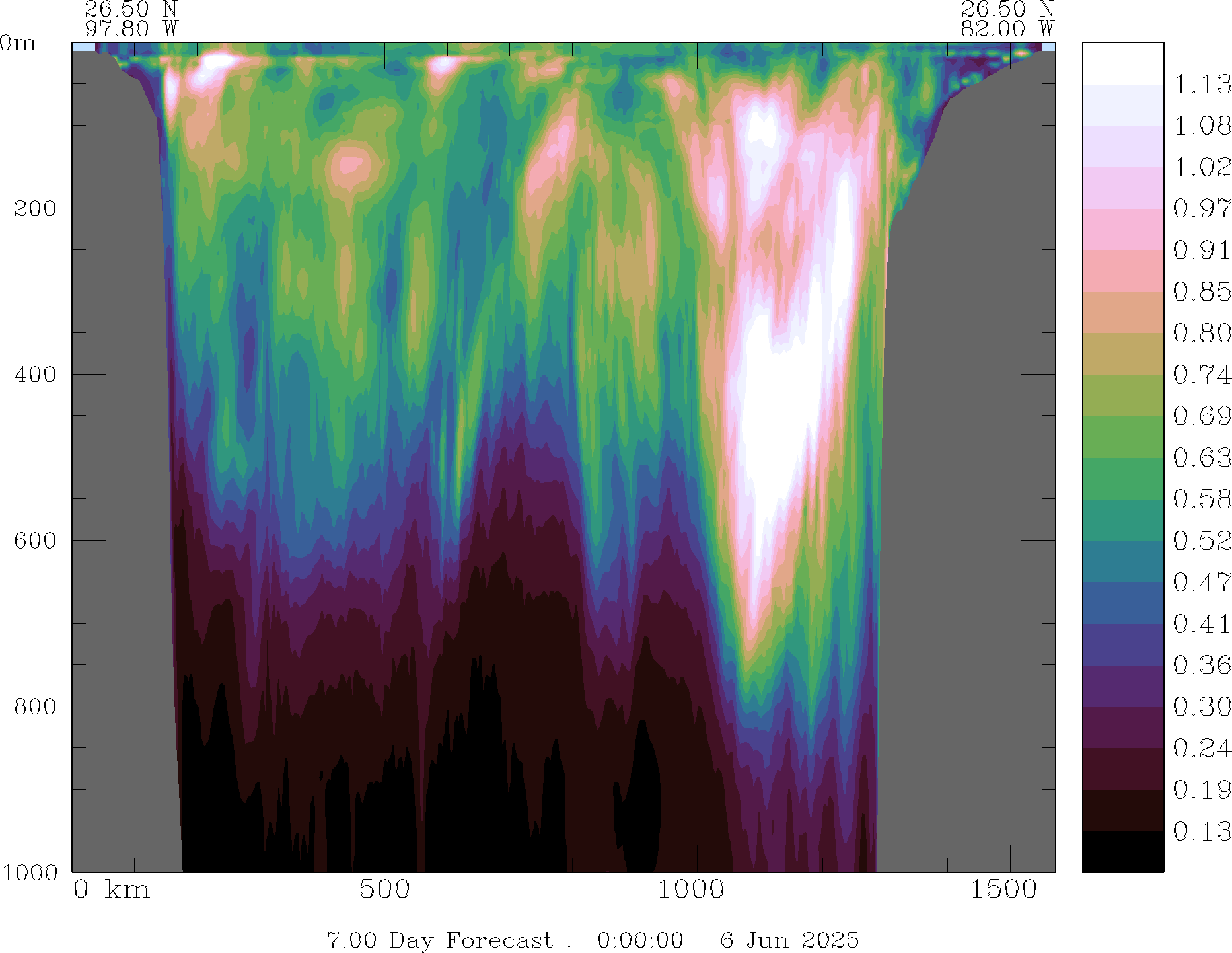The height and width of the screenshot is (953, 1232).
Task: Click the 97.80 W coordinate label
Action: [x=131, y=29]
